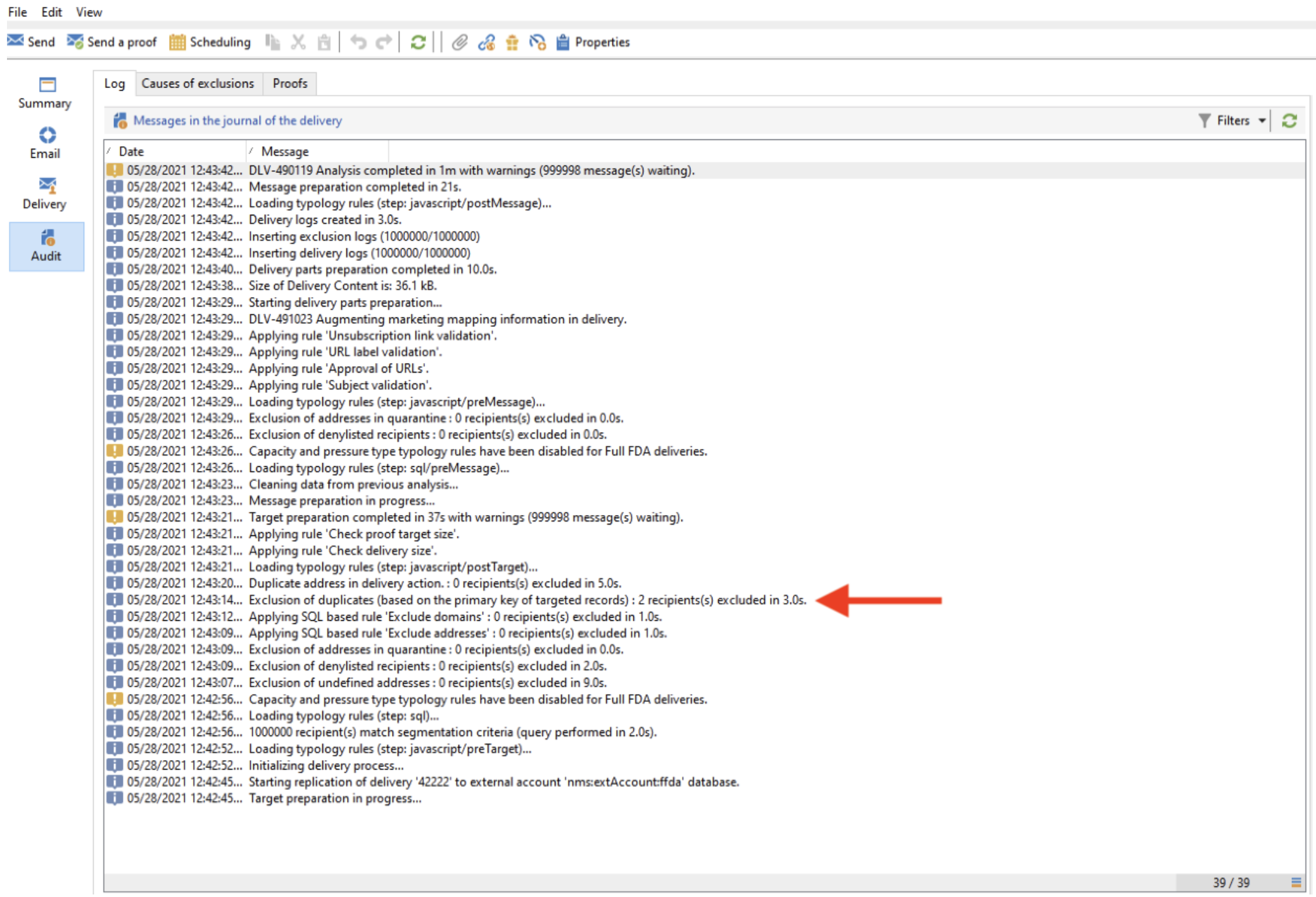Go to the Summary sidebar section
Image resolution: width=1316 pixels, height=897 pixels.
click(x=44, y=92)
